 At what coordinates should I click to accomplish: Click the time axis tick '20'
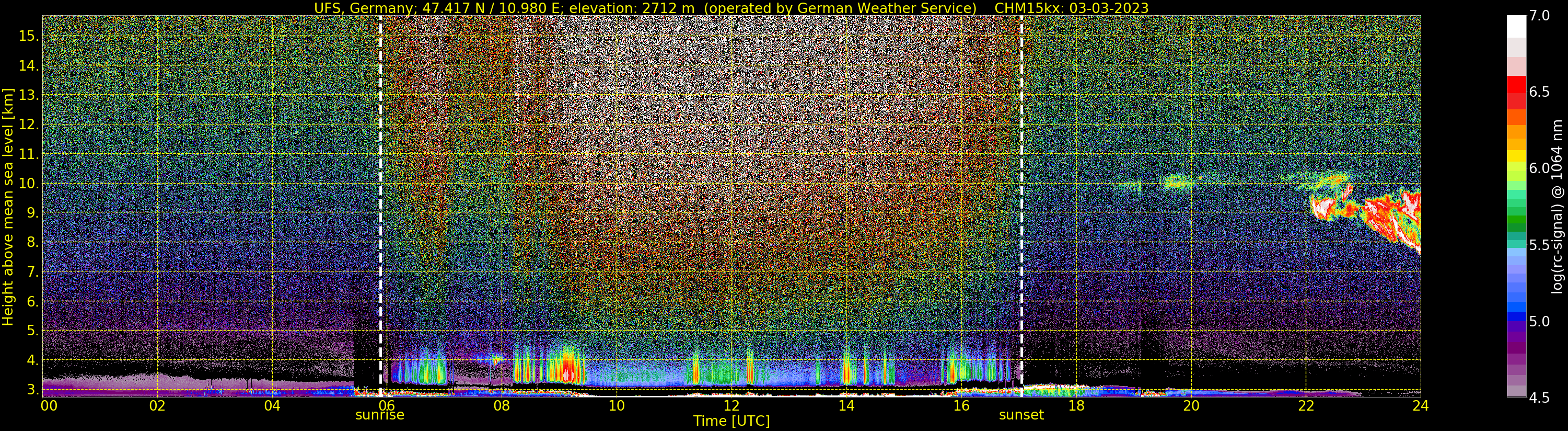tap(1191, 405)
